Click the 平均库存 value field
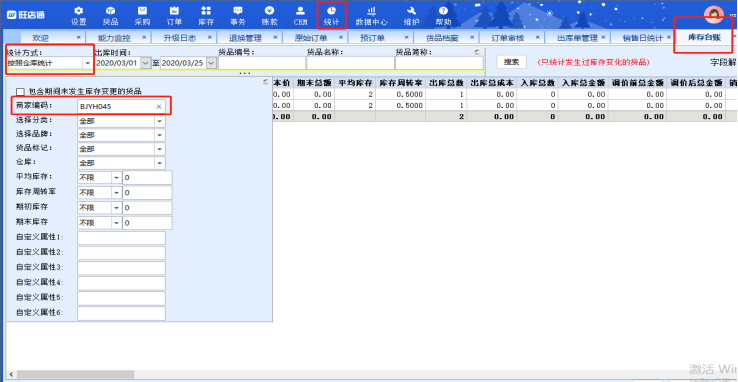The height and width of the screenshot is (382, 738). click(x=147, y=178)
